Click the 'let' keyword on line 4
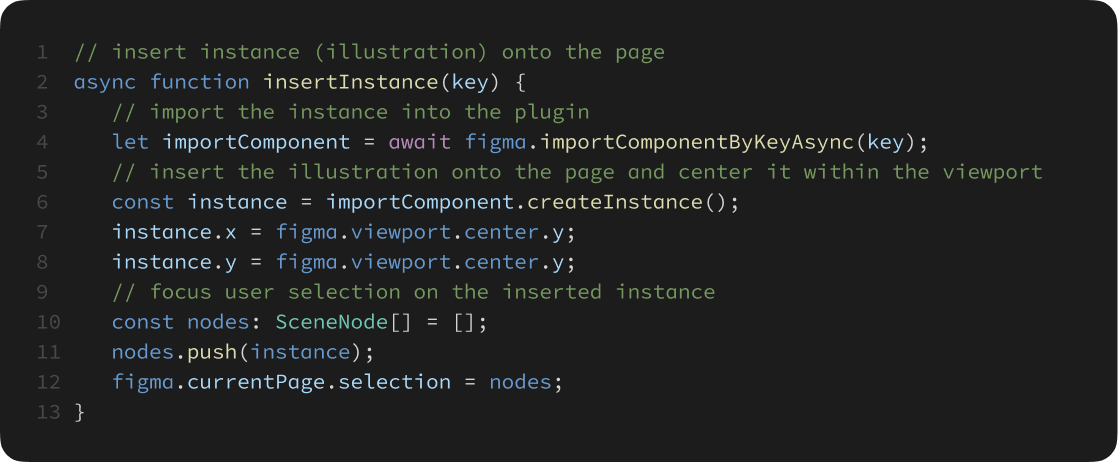Image resolution: width=1118 pixels, height=462 pixels. 130,143
